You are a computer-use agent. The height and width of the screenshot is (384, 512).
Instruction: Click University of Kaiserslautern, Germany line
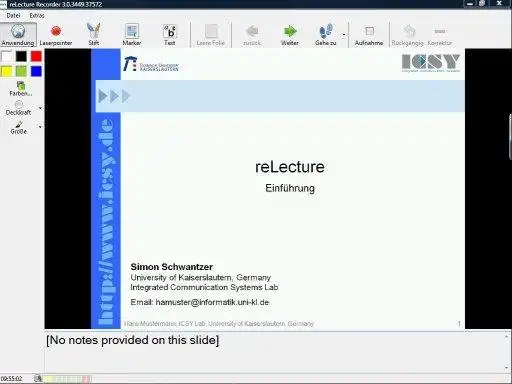201,277
